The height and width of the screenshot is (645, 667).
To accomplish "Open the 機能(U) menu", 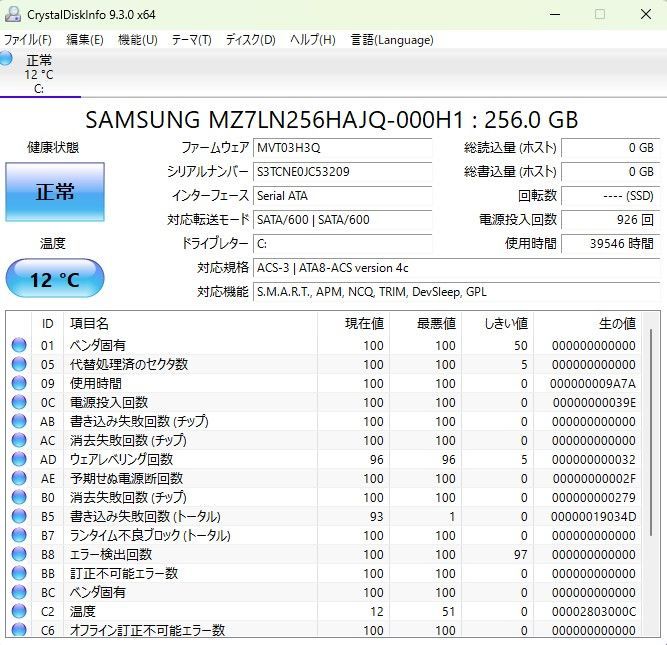I will 138,40.
